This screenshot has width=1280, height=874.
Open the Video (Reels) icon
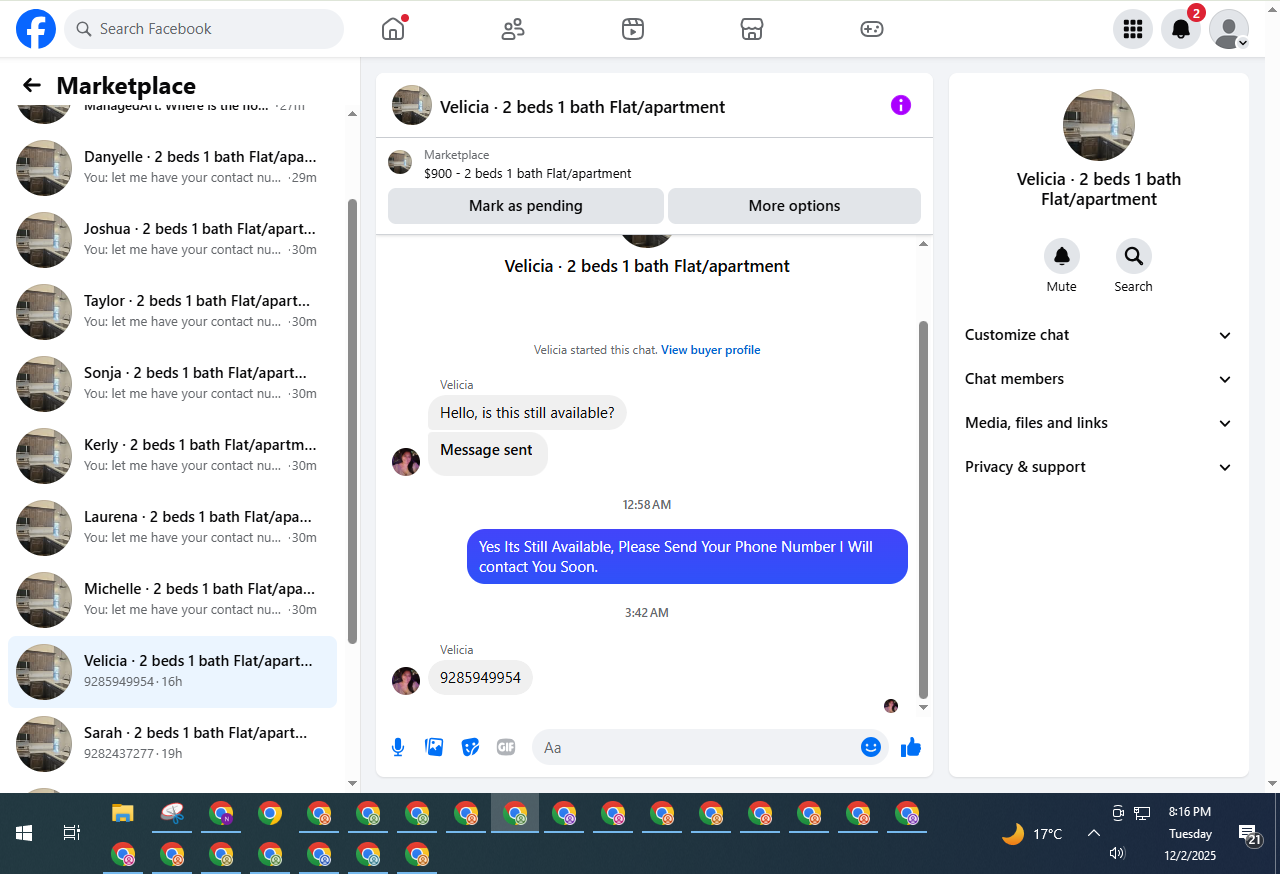click(632, 29)
